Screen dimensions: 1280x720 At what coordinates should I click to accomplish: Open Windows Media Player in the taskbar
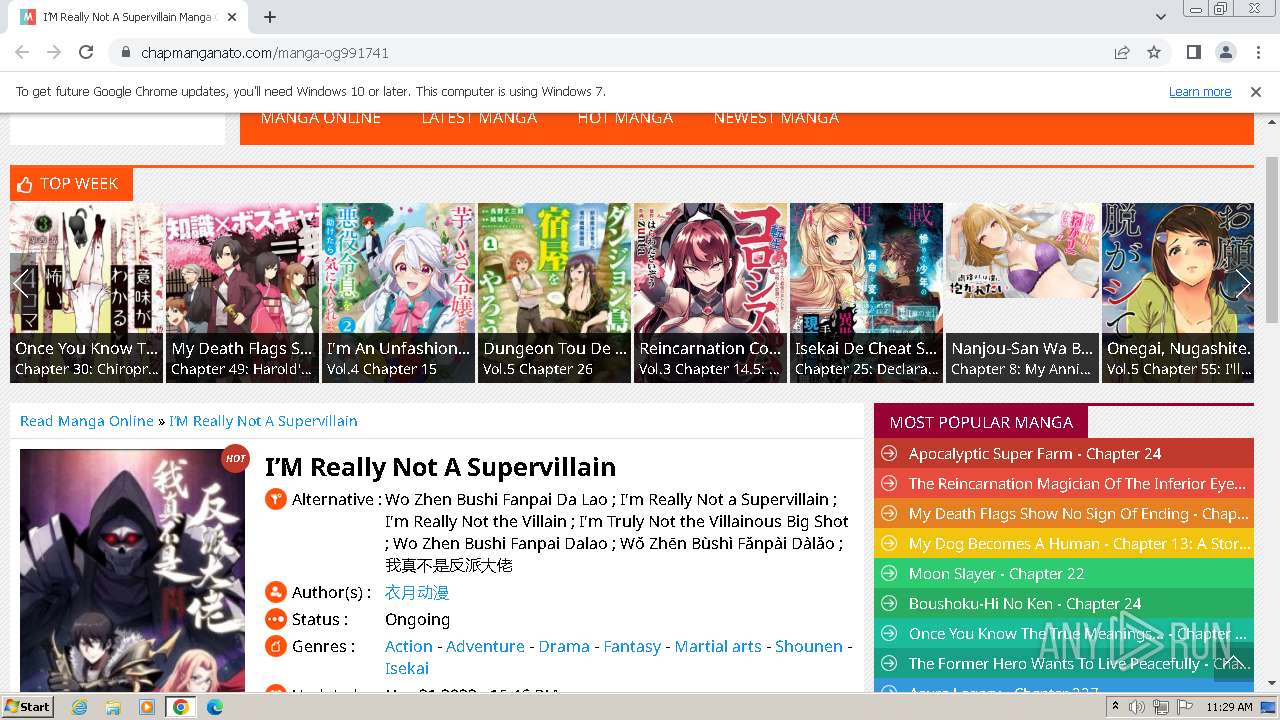click(x=147, y=707)
